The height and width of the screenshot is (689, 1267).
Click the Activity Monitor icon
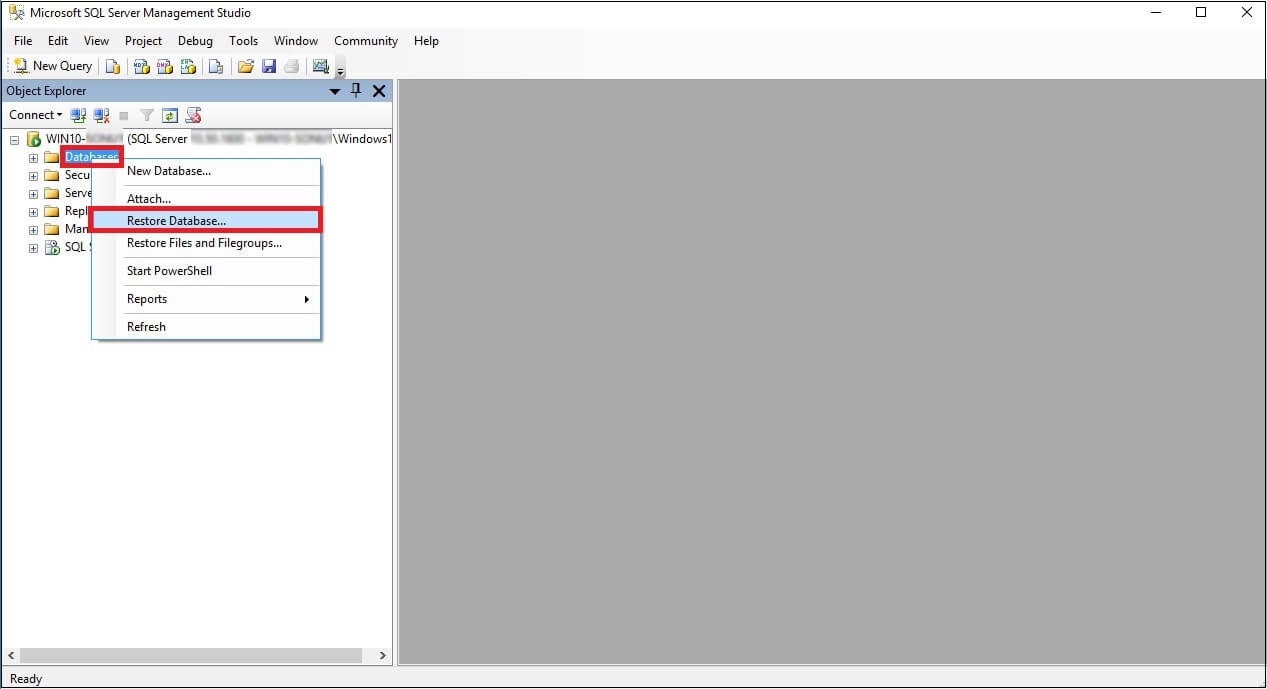(320, 67)
